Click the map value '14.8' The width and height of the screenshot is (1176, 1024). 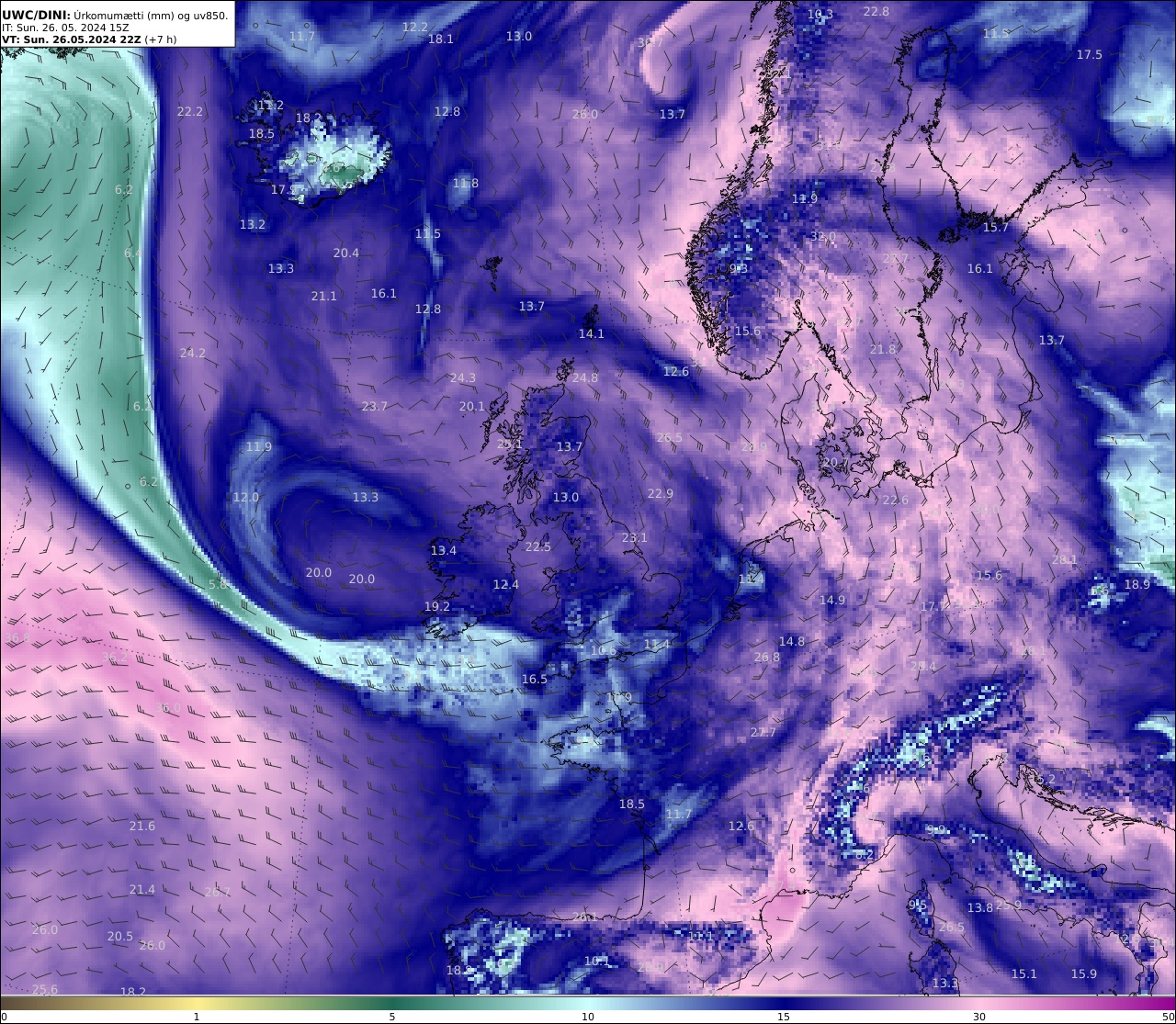[792, 642]
